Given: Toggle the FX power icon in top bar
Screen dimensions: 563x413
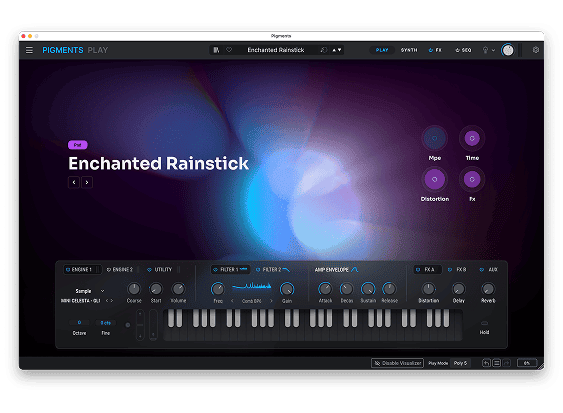Looking at the screenshot, I should click(x=431, y=50).
